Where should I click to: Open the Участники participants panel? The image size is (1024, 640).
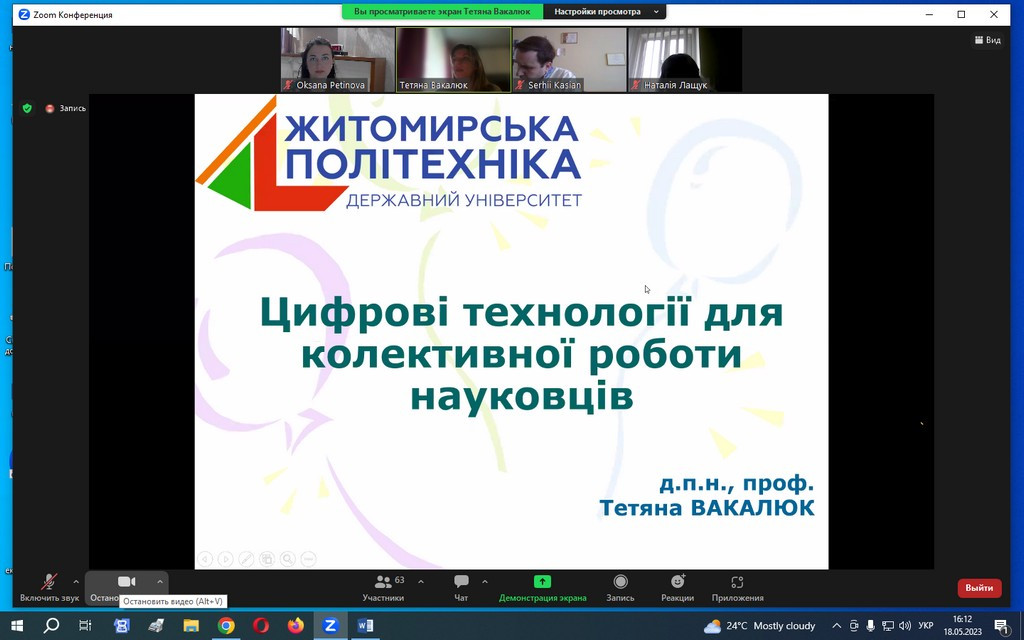383,587
